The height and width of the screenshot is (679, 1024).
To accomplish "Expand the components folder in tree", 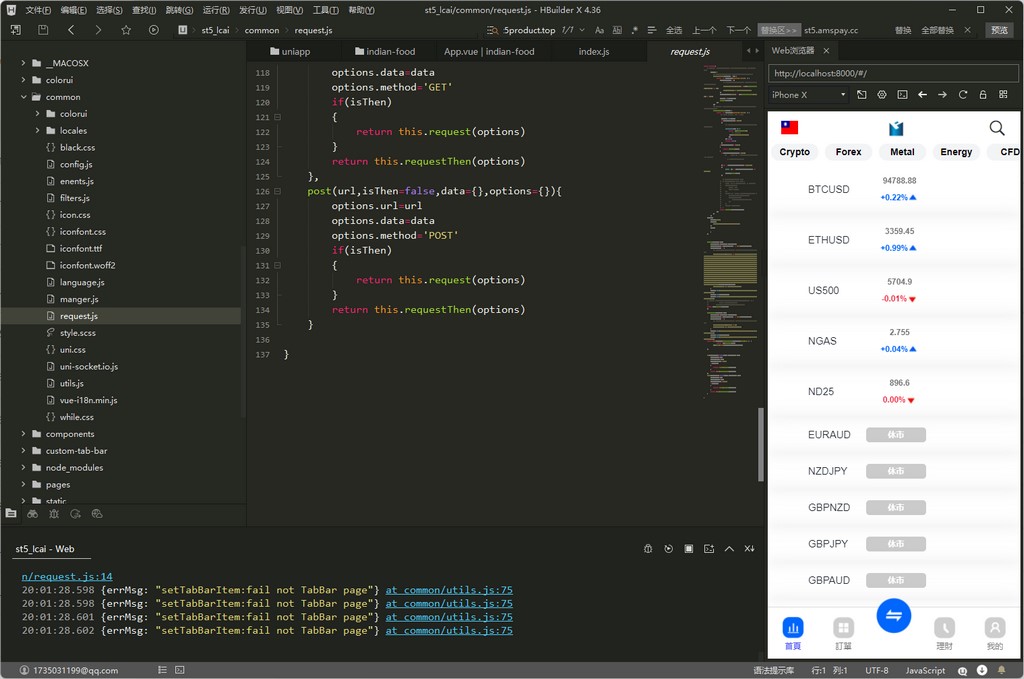I will [23, 434].
